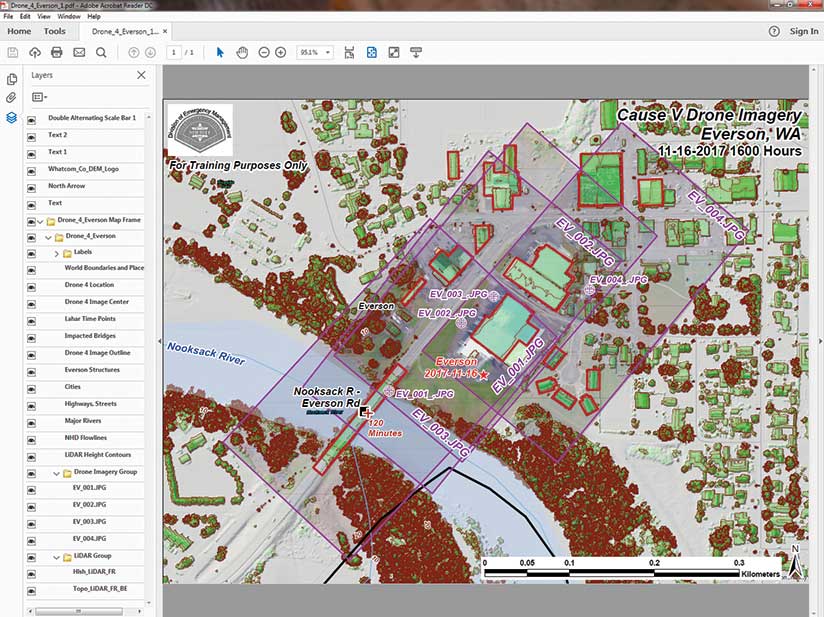
Task: Select the arrow selection tool
Action: point(220,53)
